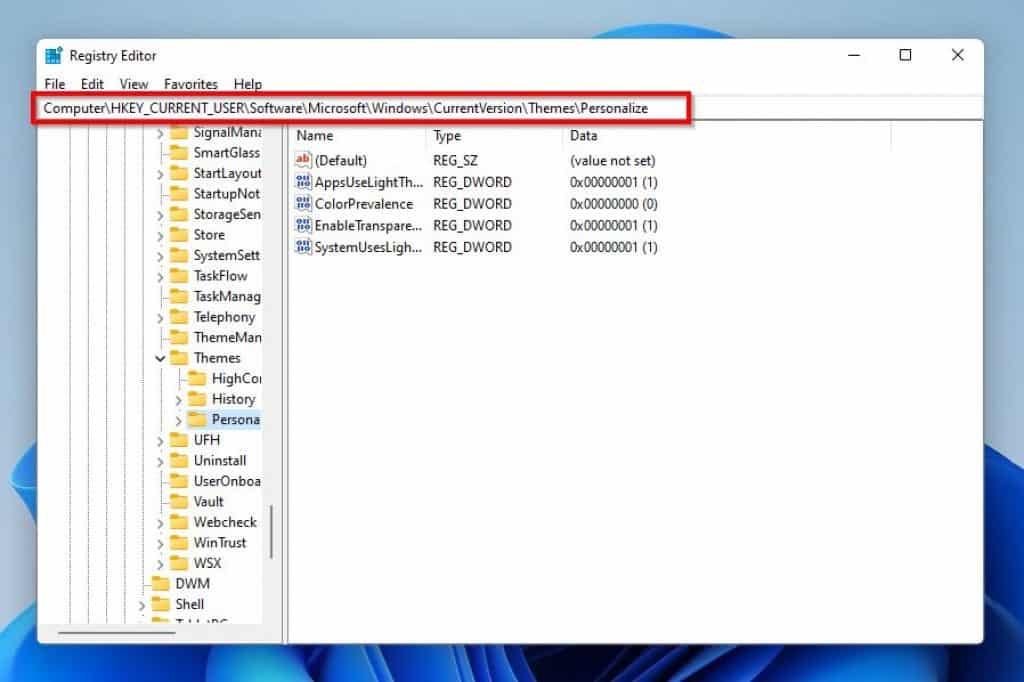The height and width of the screenshot is (682, 1024).
Task: Open the Favorites menu
Action: 191,84
